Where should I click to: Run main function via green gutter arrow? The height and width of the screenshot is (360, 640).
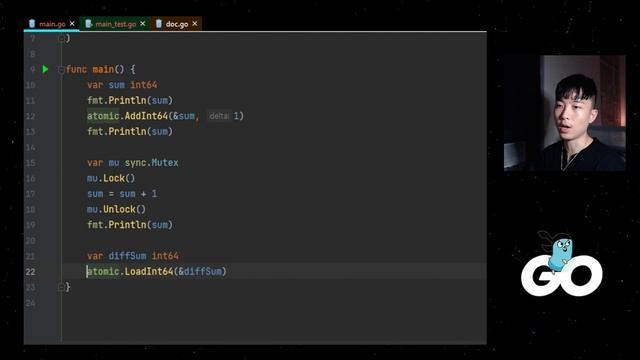tap(45, 69)
